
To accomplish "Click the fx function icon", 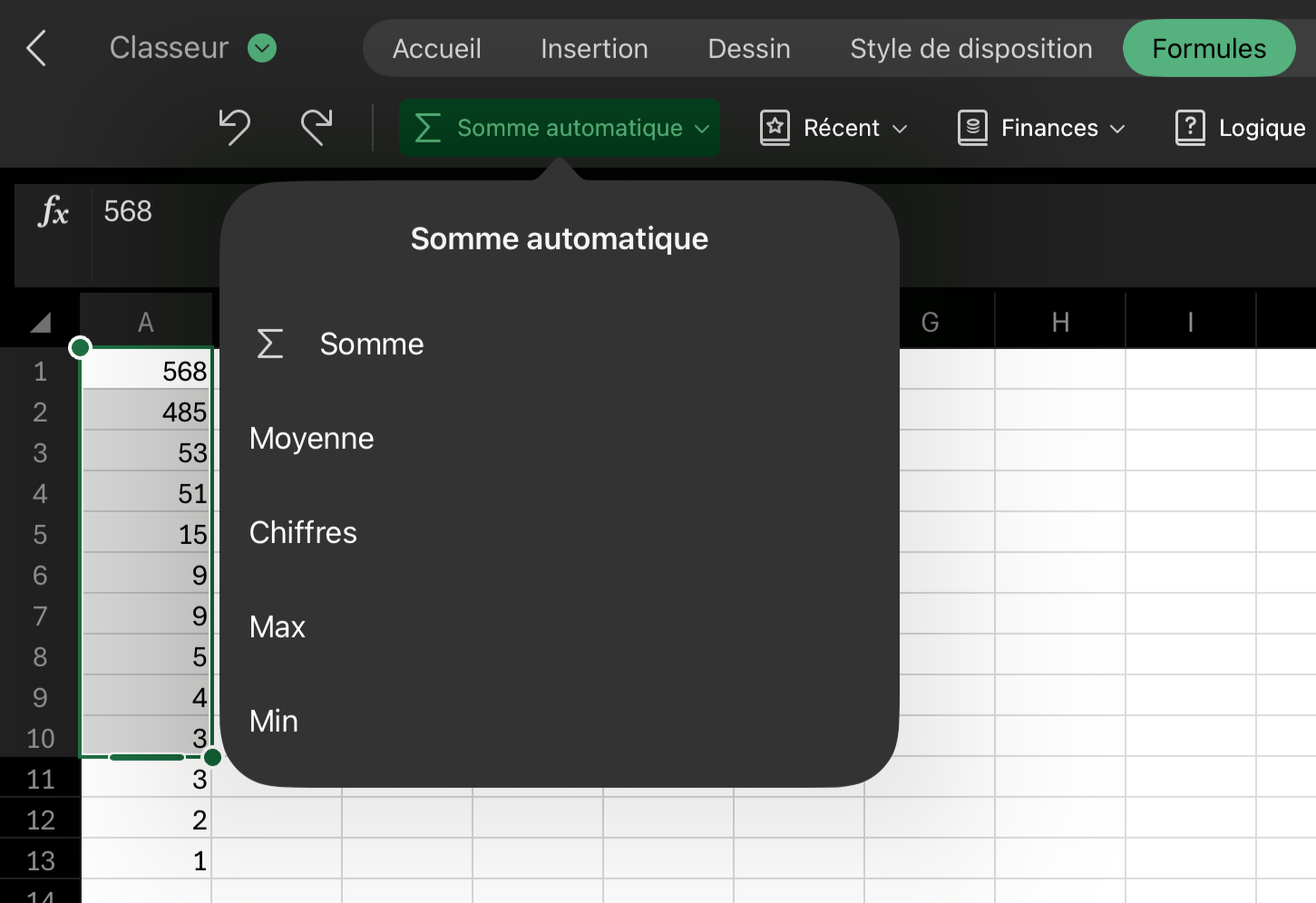I will (x=54, y=211).
